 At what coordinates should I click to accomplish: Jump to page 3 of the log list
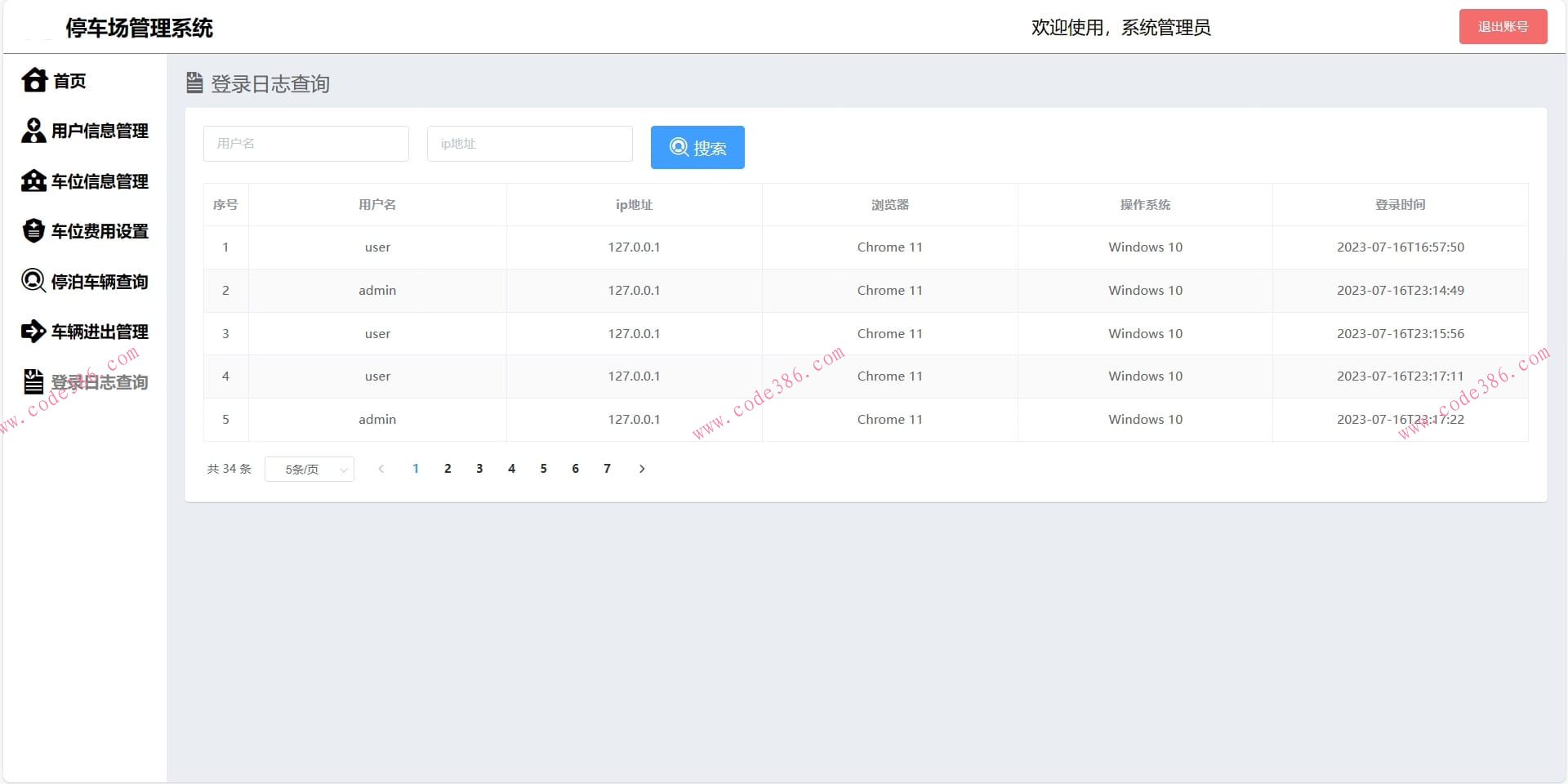point(479,469)
